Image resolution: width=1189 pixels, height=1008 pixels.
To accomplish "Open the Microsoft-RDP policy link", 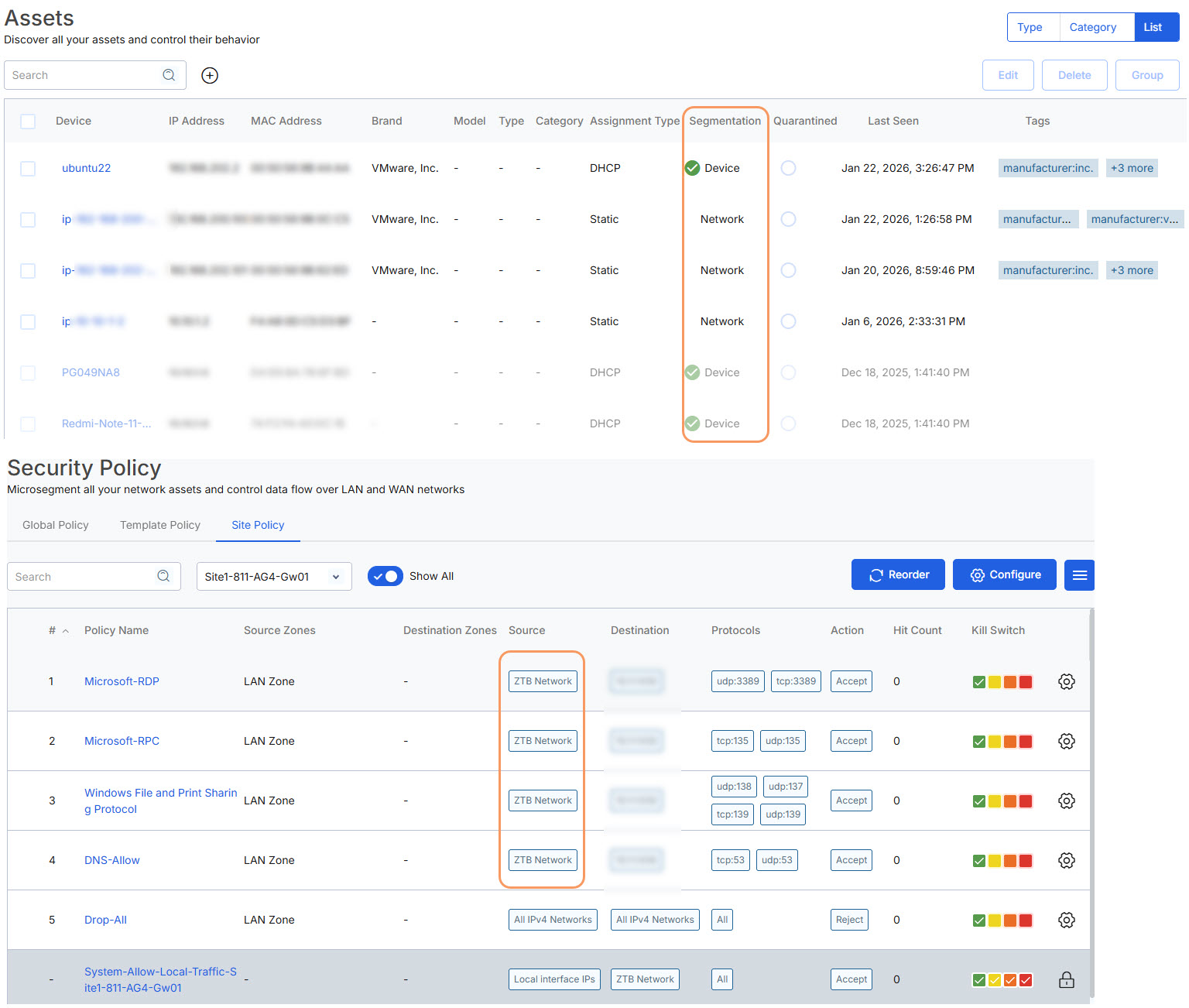I will tap(122, 681).
